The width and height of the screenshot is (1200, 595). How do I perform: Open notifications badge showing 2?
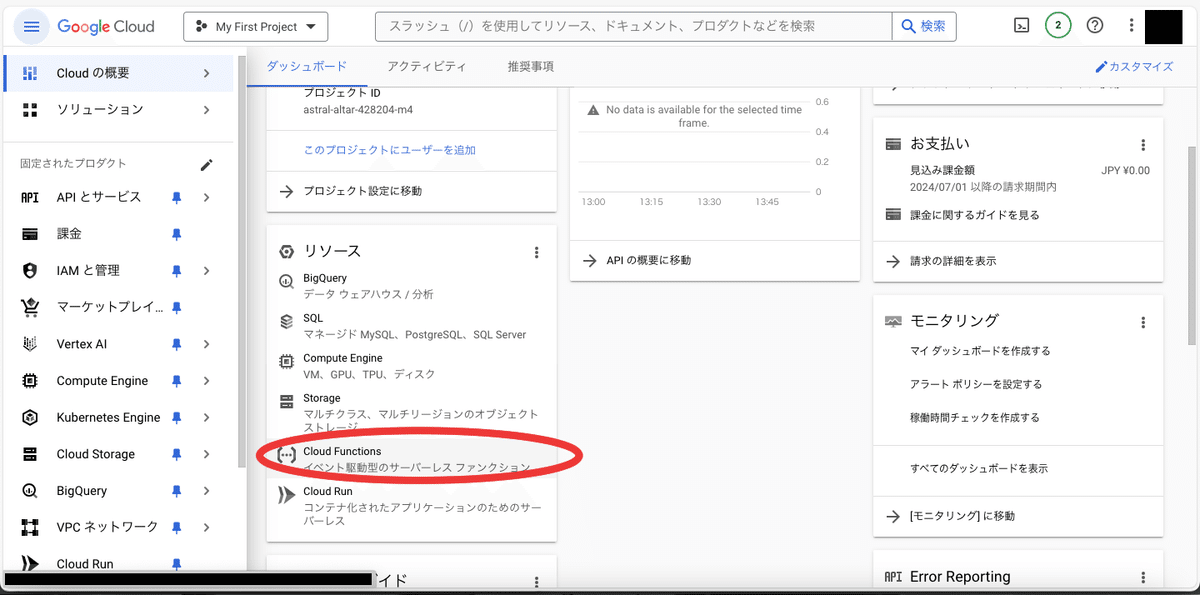point(1058,26)
